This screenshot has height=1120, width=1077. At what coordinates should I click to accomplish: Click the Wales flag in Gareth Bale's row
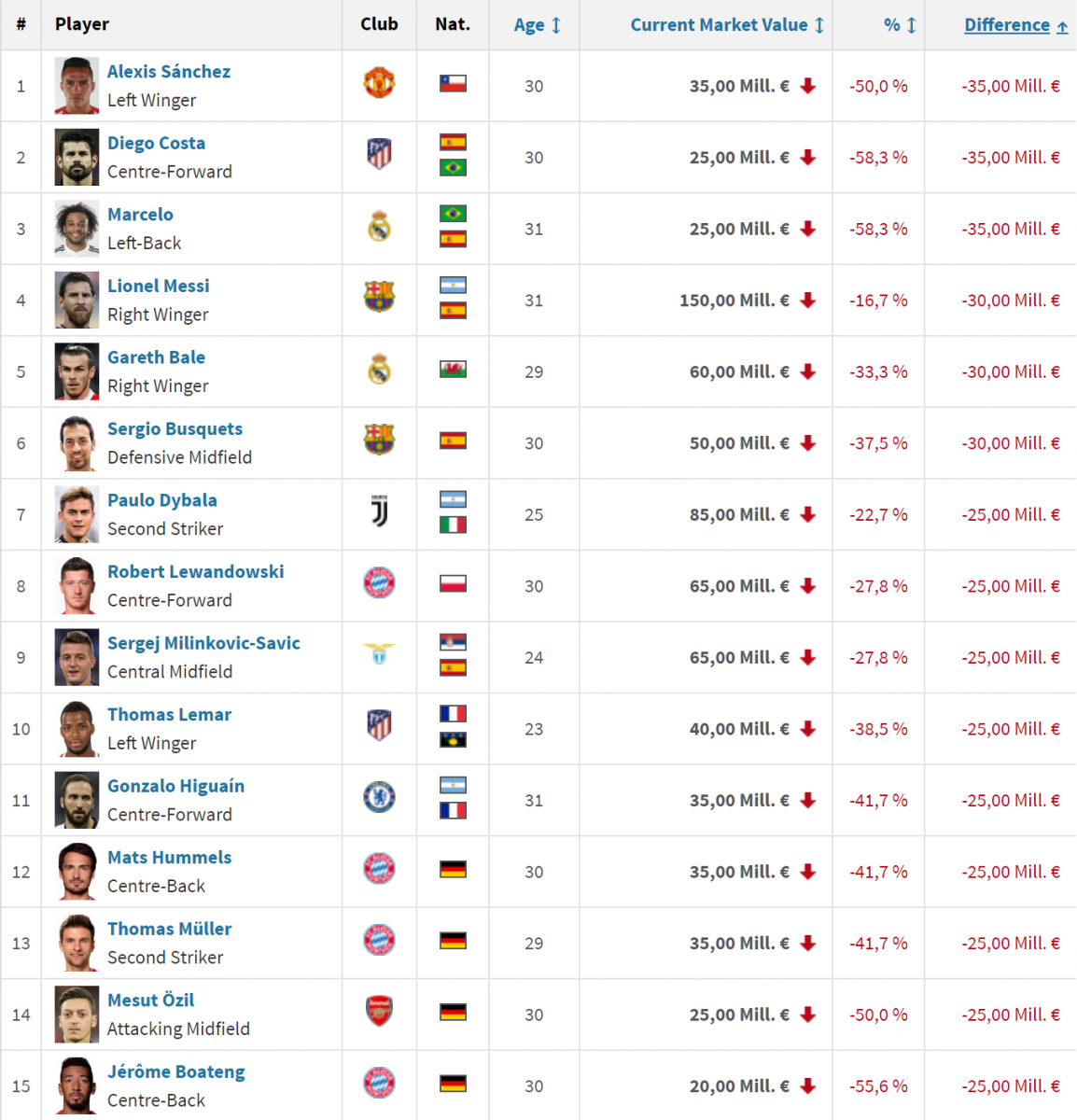click(x=453, y=370)
